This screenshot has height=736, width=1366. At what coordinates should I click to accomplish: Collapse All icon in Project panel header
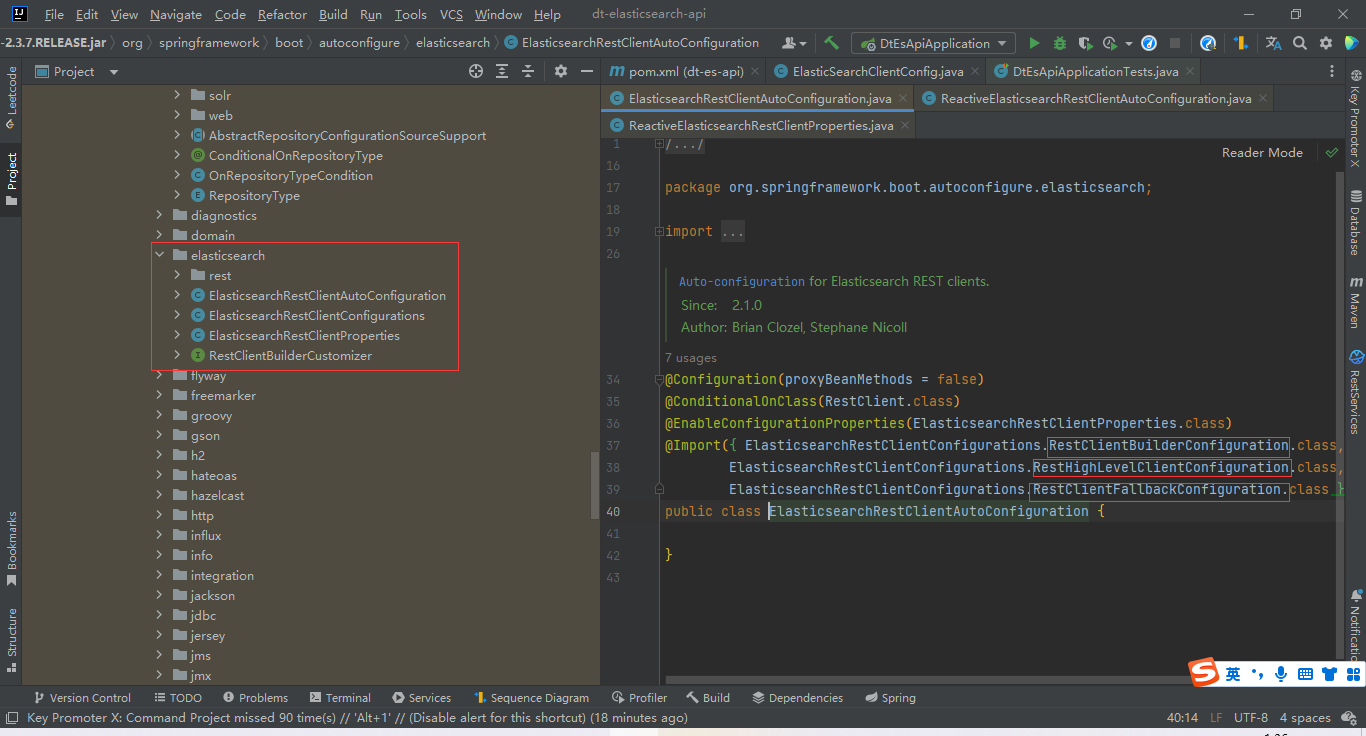[528, 71]
